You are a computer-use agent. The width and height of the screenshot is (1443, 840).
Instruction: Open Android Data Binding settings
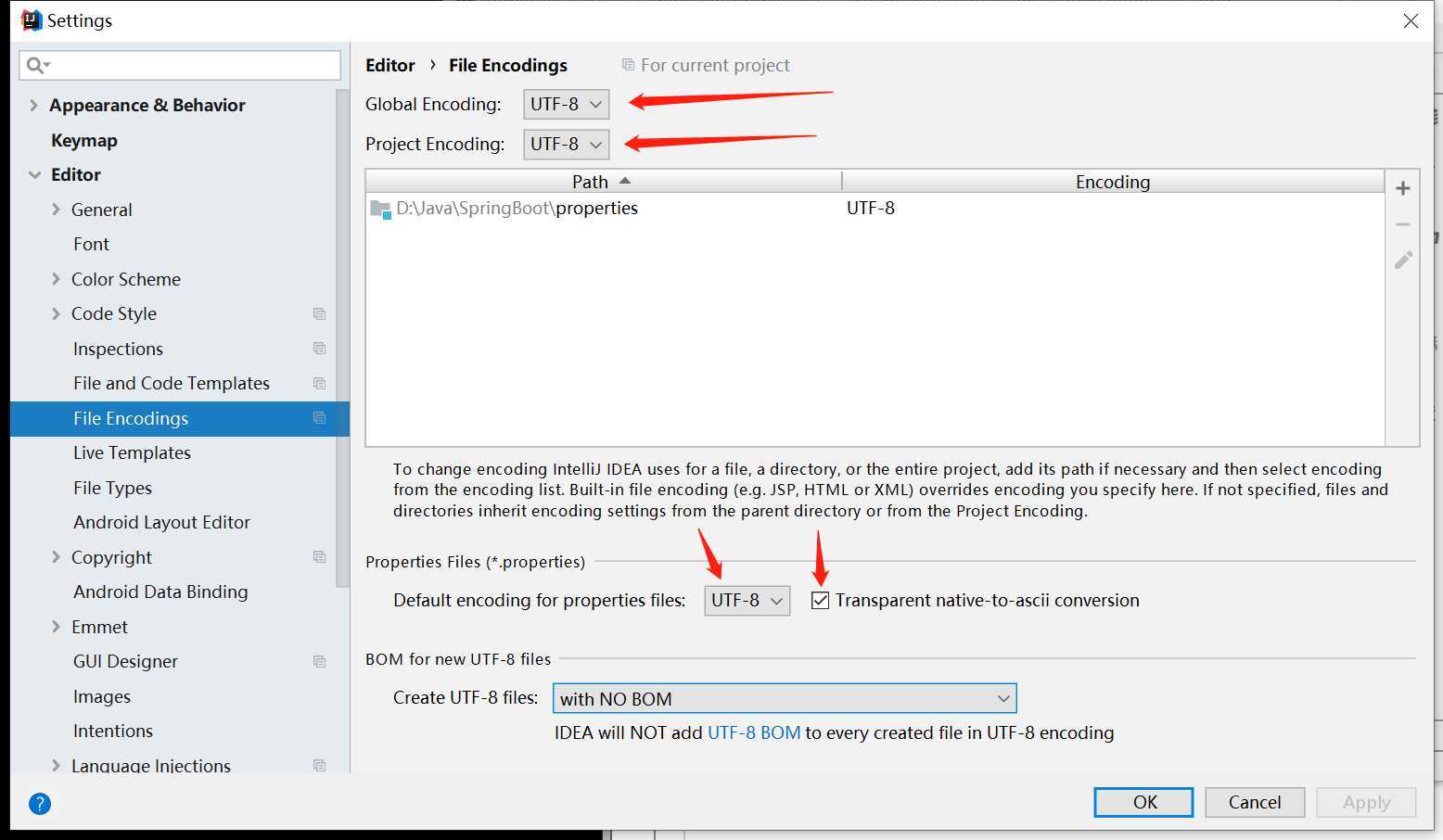click(160, 592)
